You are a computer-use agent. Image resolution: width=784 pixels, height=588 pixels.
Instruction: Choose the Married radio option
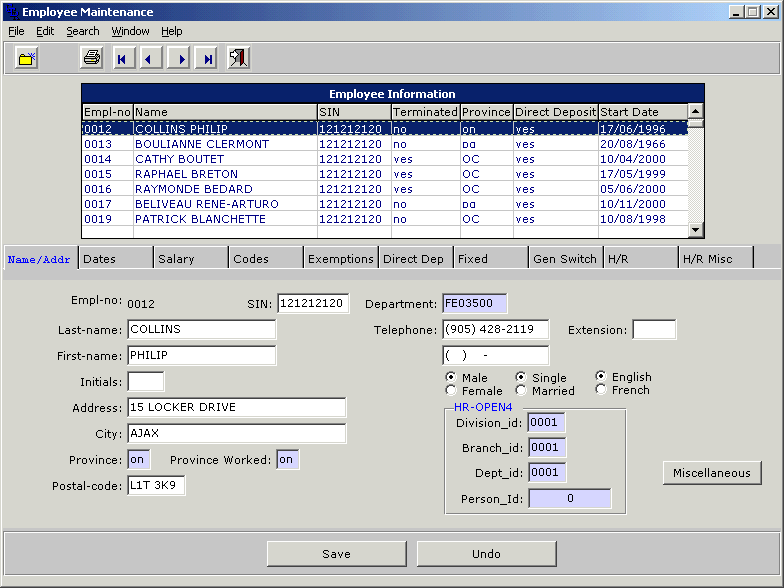tap(521, 391)
